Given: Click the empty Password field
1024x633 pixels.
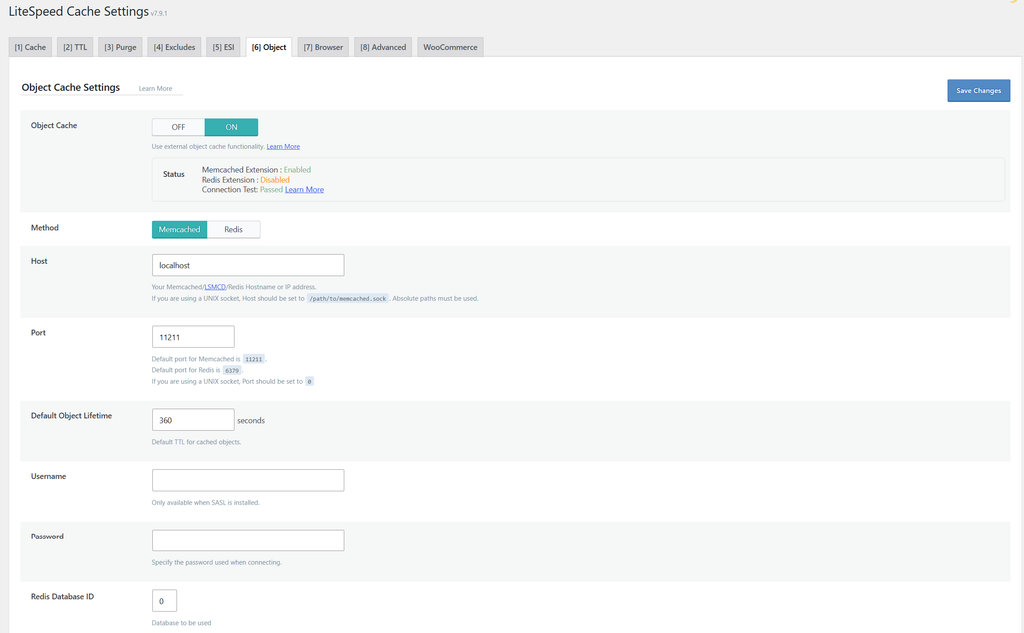Looking at the screenshot, I should click(248, 540).
